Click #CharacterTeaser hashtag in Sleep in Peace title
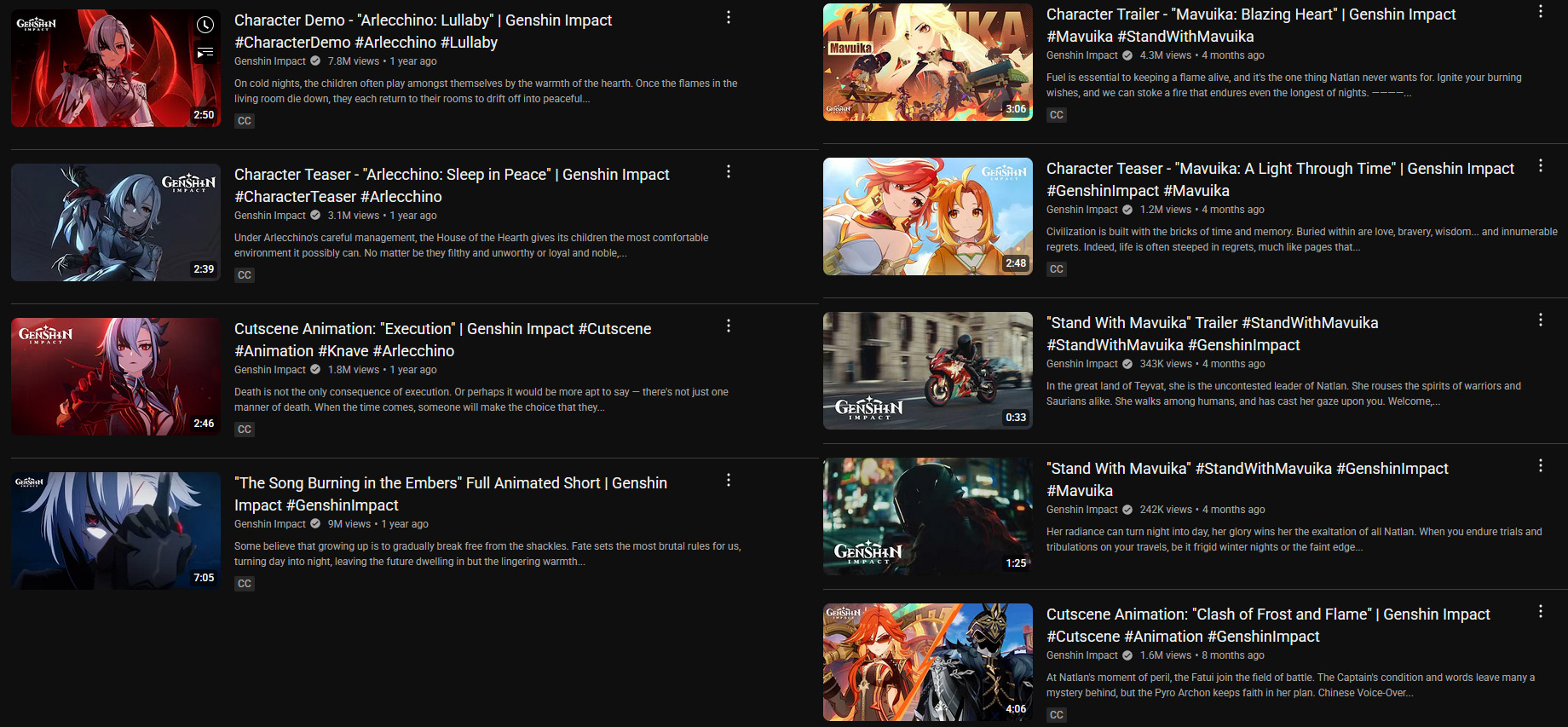Screen dimensions: 1568x727 295,197
